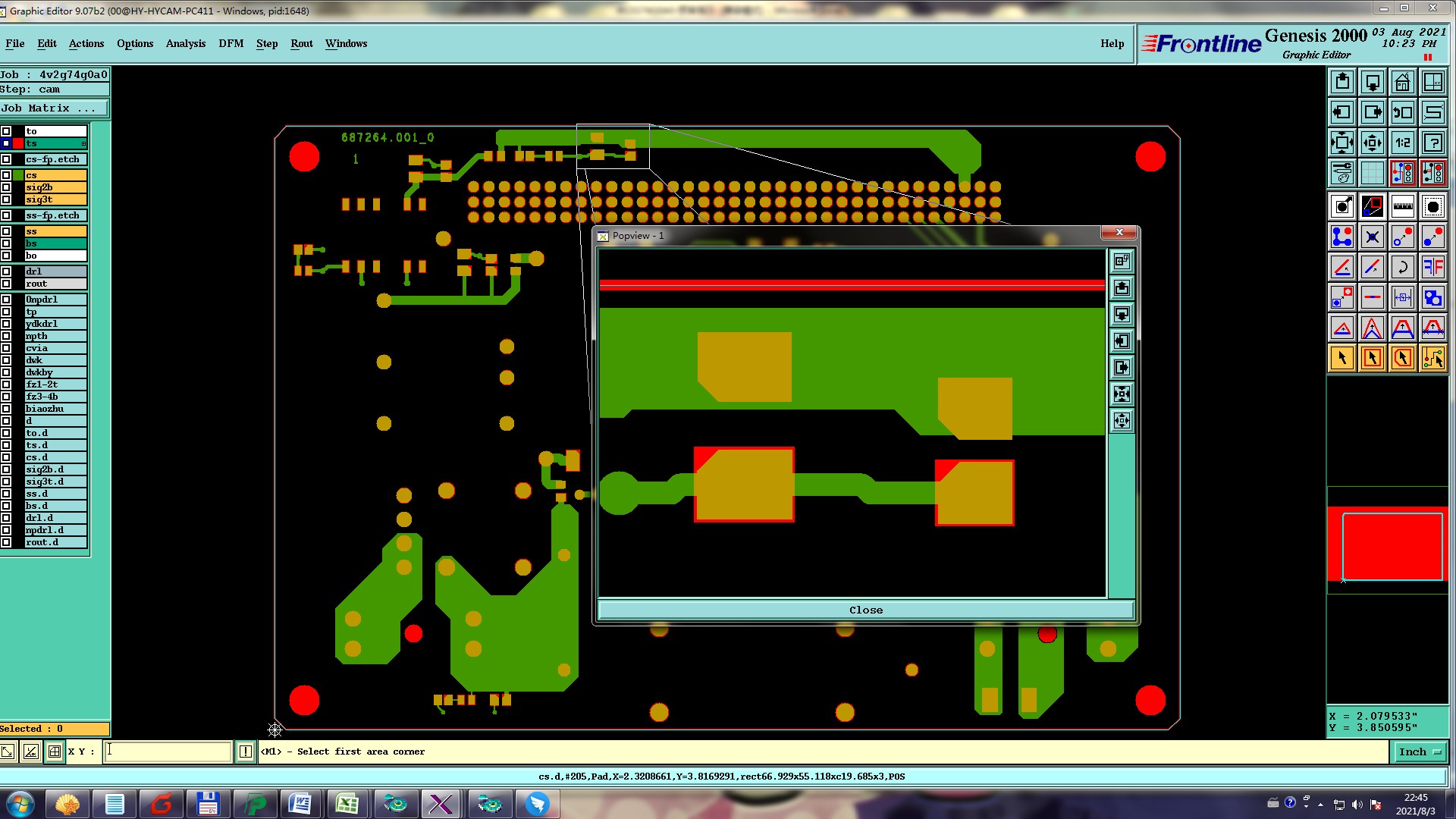Click the X Y coordinate input field
The image size is (1456, 819).
click(x=168, y=752)
